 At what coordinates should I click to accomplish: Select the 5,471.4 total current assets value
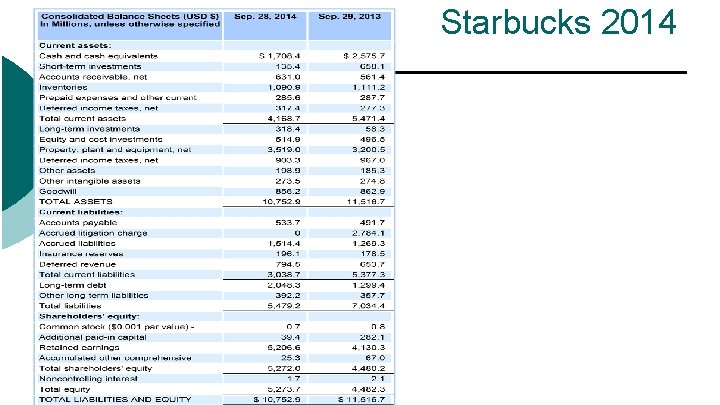pos(369,118)
